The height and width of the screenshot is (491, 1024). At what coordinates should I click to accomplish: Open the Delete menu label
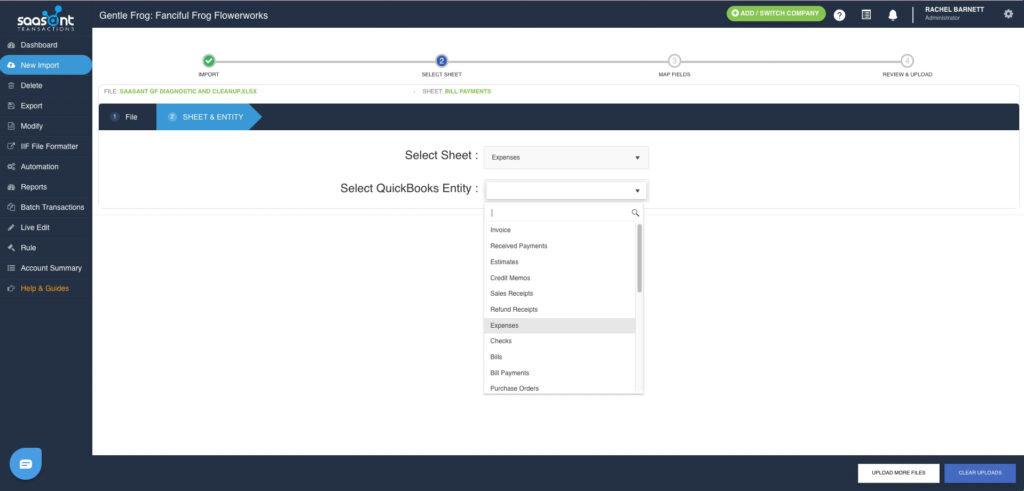pos(31,86)
